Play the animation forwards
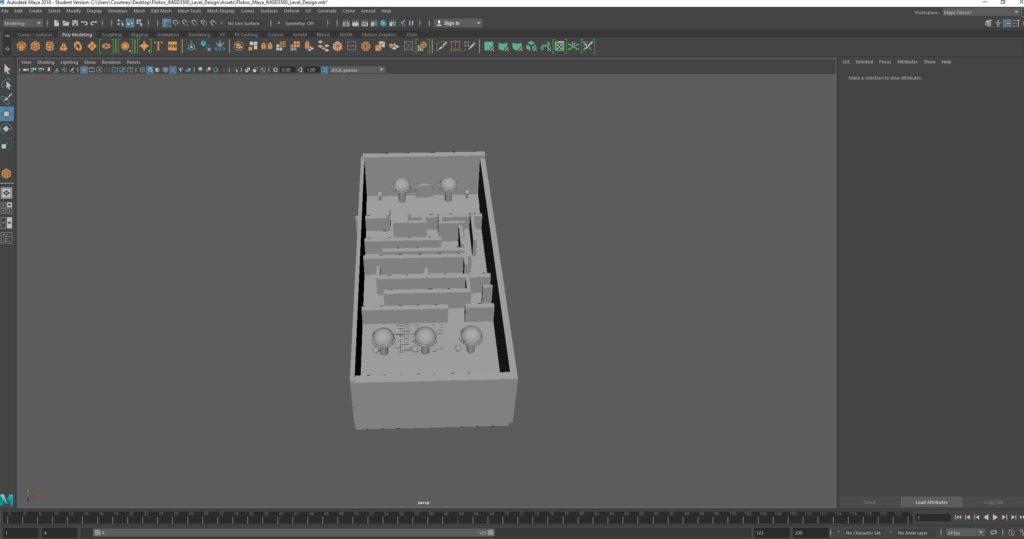This screenshot has width=1024, height=539. point(994,517)
